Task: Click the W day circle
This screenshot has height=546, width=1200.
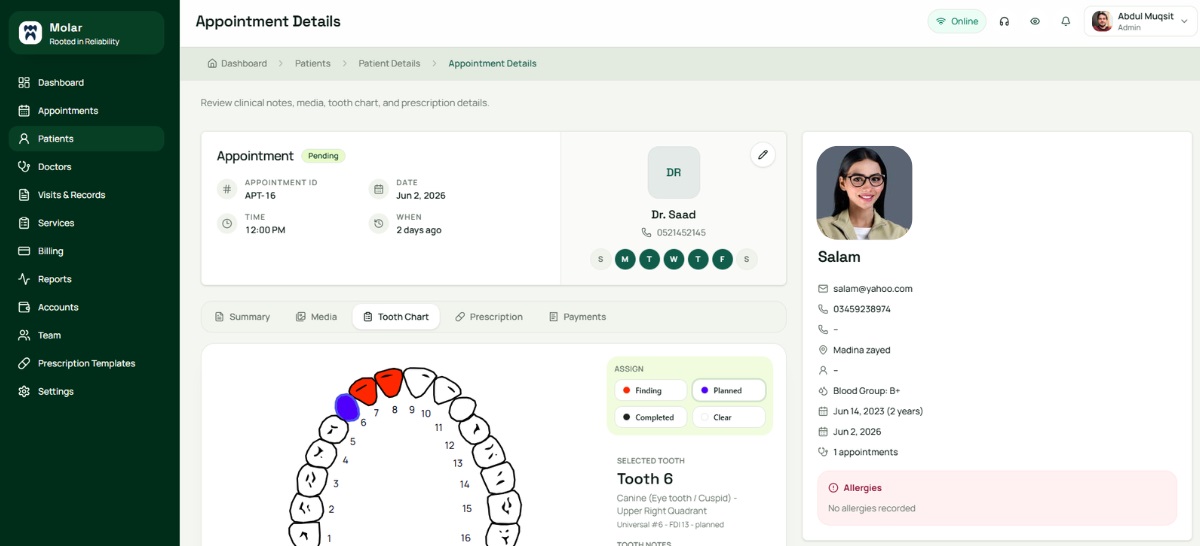Action: point(674,259)
